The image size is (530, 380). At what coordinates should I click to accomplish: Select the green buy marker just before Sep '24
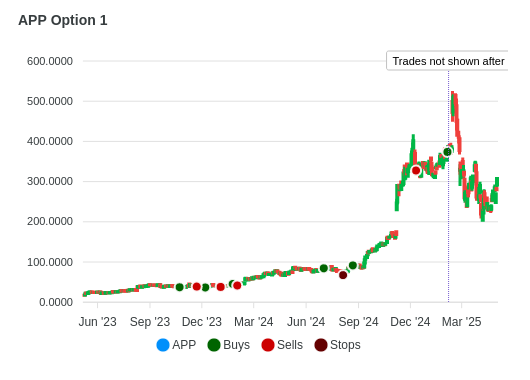point(353,265)
